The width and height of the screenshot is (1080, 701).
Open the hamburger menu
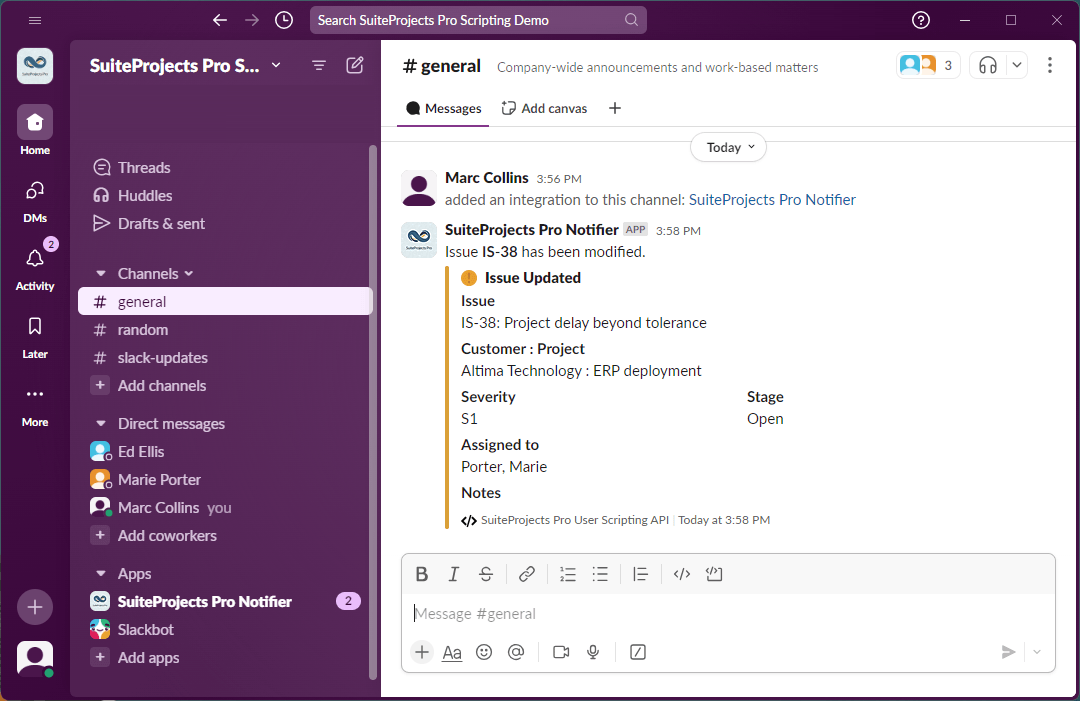point(35,21)
